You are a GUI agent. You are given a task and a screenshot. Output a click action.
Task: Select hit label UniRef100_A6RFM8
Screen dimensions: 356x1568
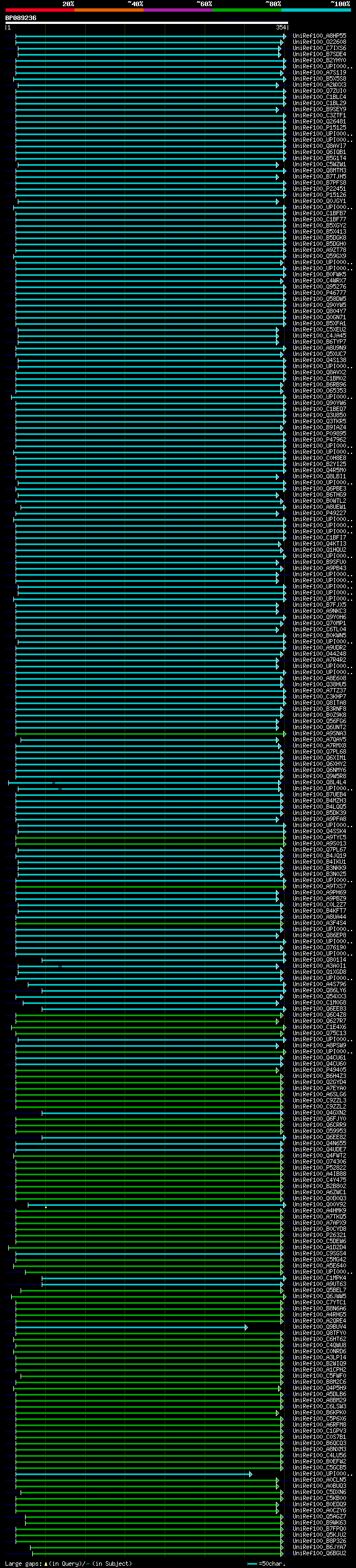point(319,1424)
